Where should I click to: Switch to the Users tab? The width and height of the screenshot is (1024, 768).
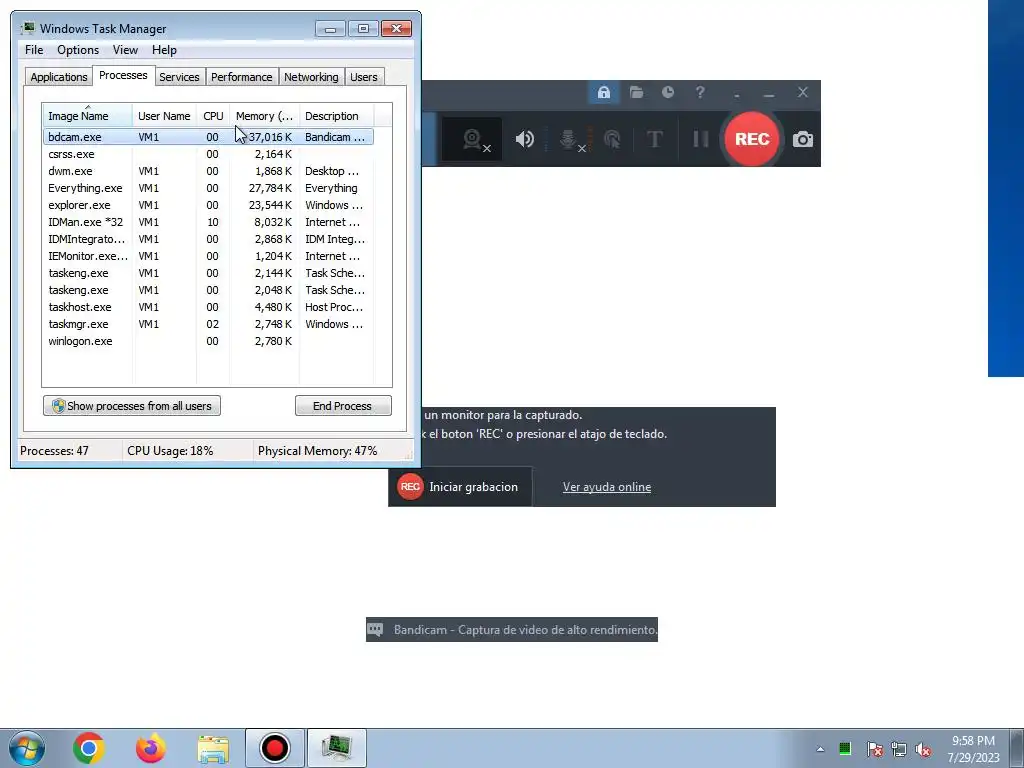click(x=364, y=77)
